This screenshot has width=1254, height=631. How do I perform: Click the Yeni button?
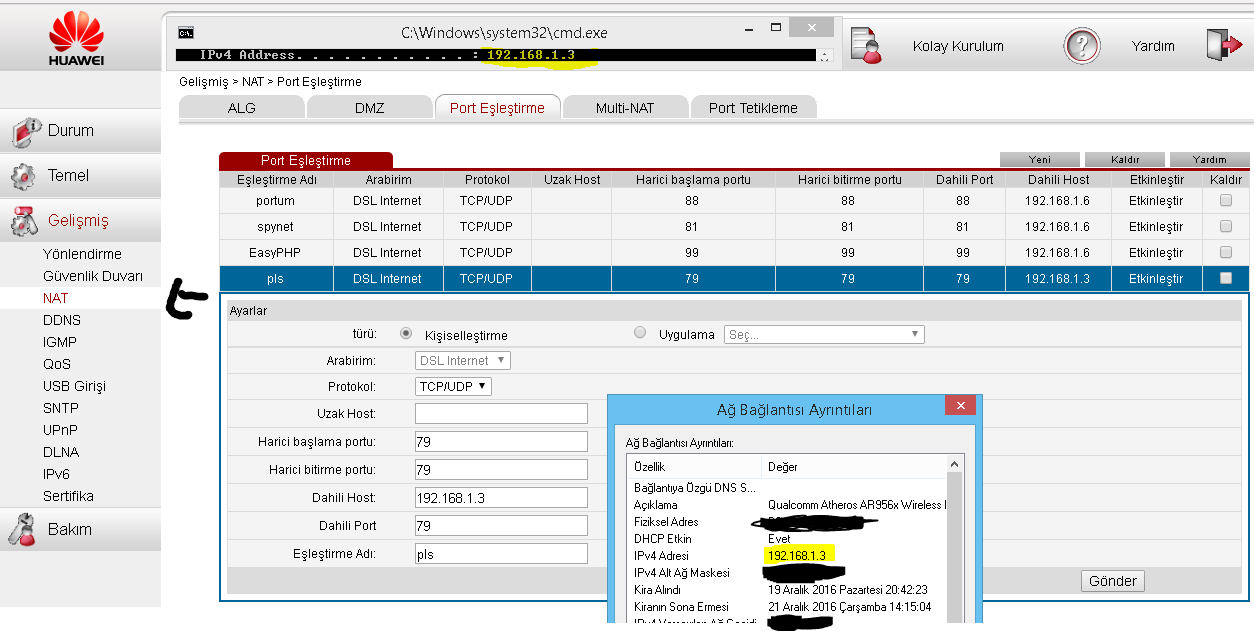1040,159
